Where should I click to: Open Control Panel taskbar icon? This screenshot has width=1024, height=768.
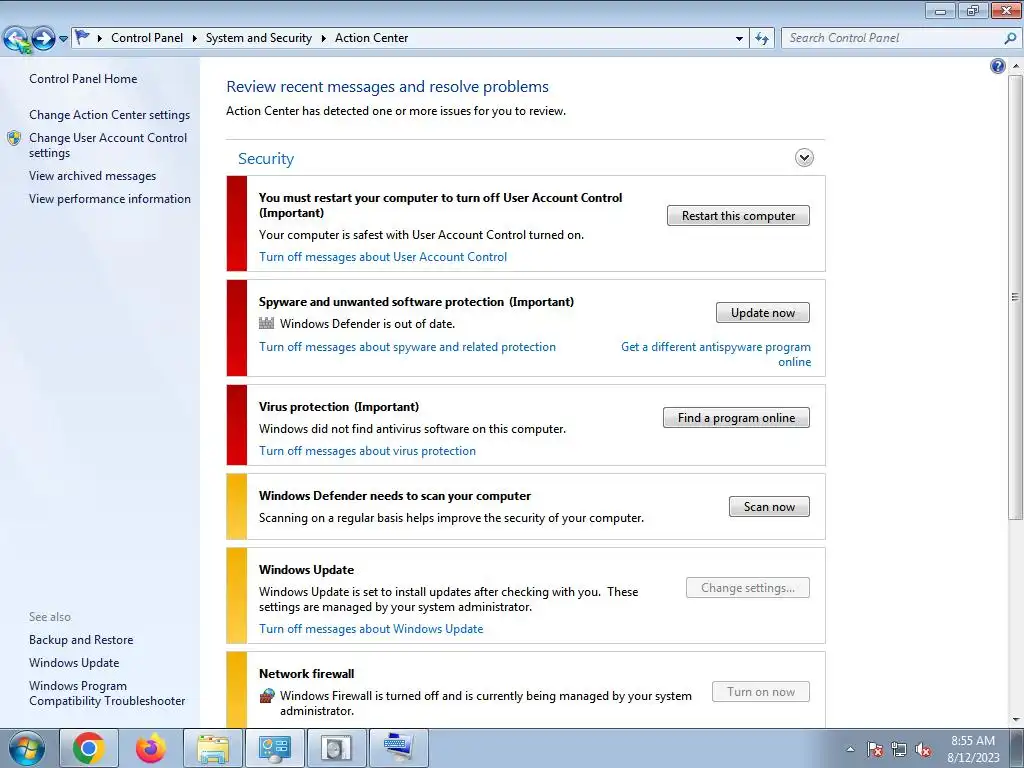(x=275, y=748)
